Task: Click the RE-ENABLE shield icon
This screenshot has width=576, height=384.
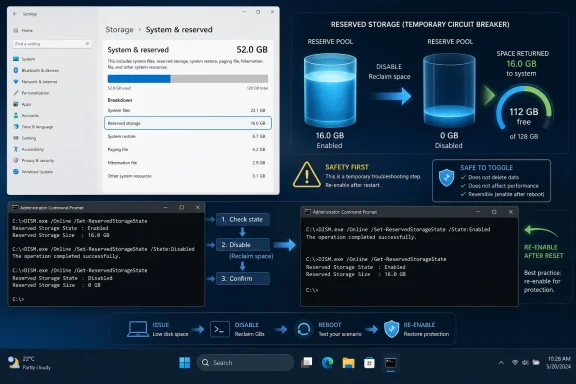Action: tap(392, 329)
